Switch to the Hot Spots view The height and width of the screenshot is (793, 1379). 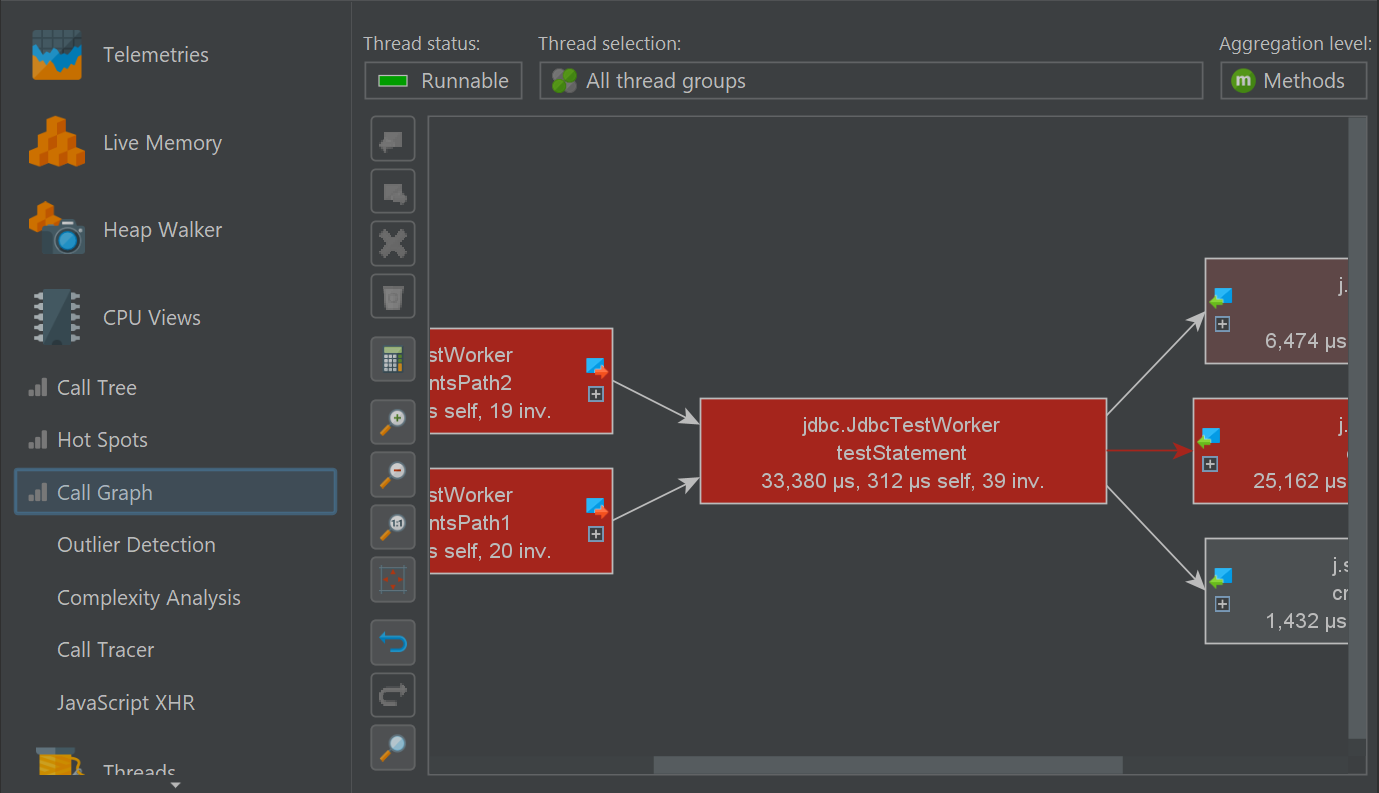pyautogui.click(x=102, y=440)
